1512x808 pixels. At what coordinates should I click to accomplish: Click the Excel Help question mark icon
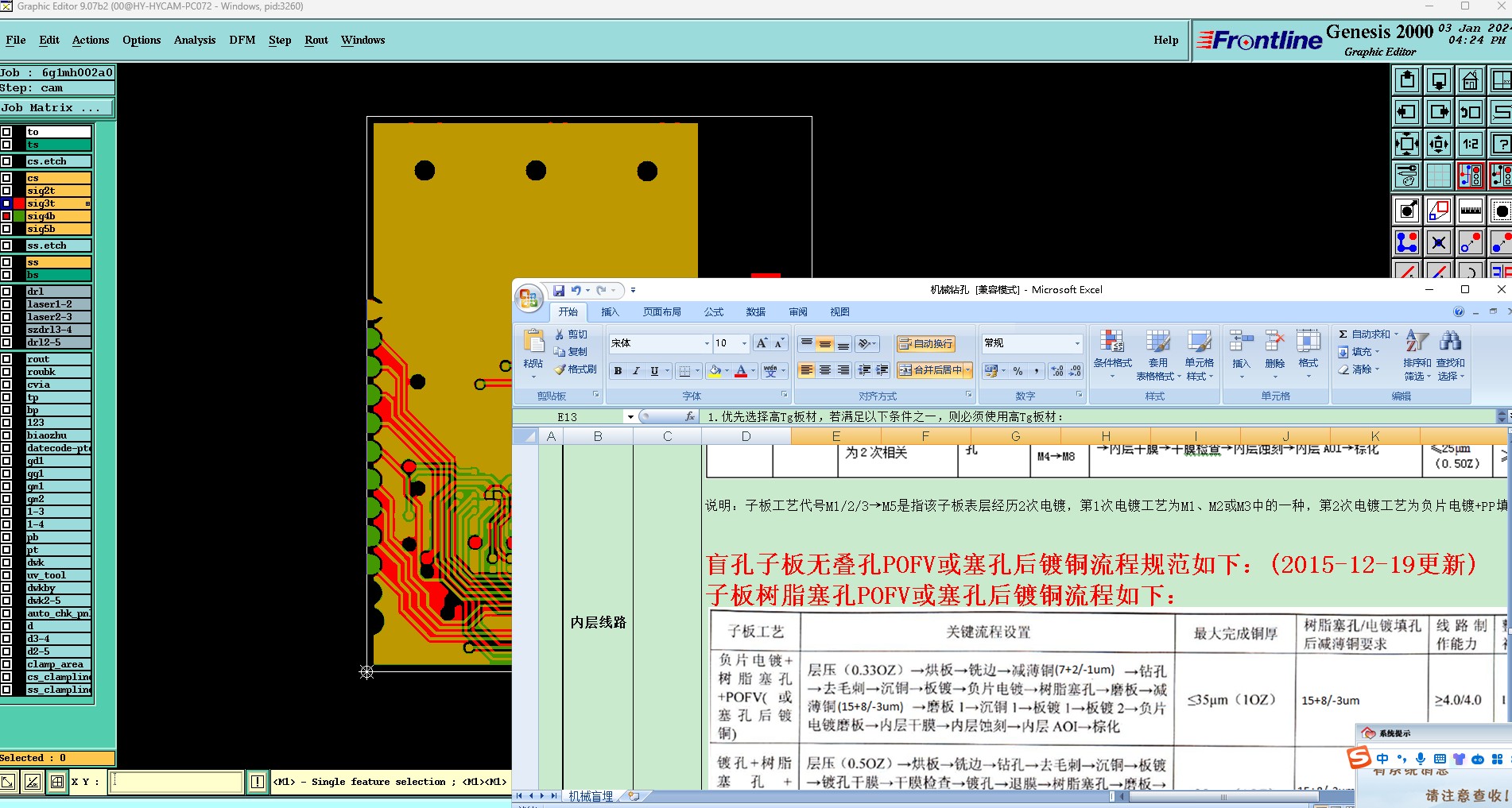point(1459,312)
